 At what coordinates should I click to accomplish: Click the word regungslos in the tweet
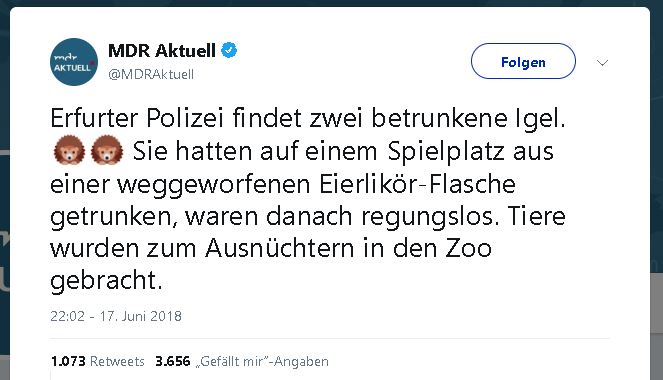430,217
